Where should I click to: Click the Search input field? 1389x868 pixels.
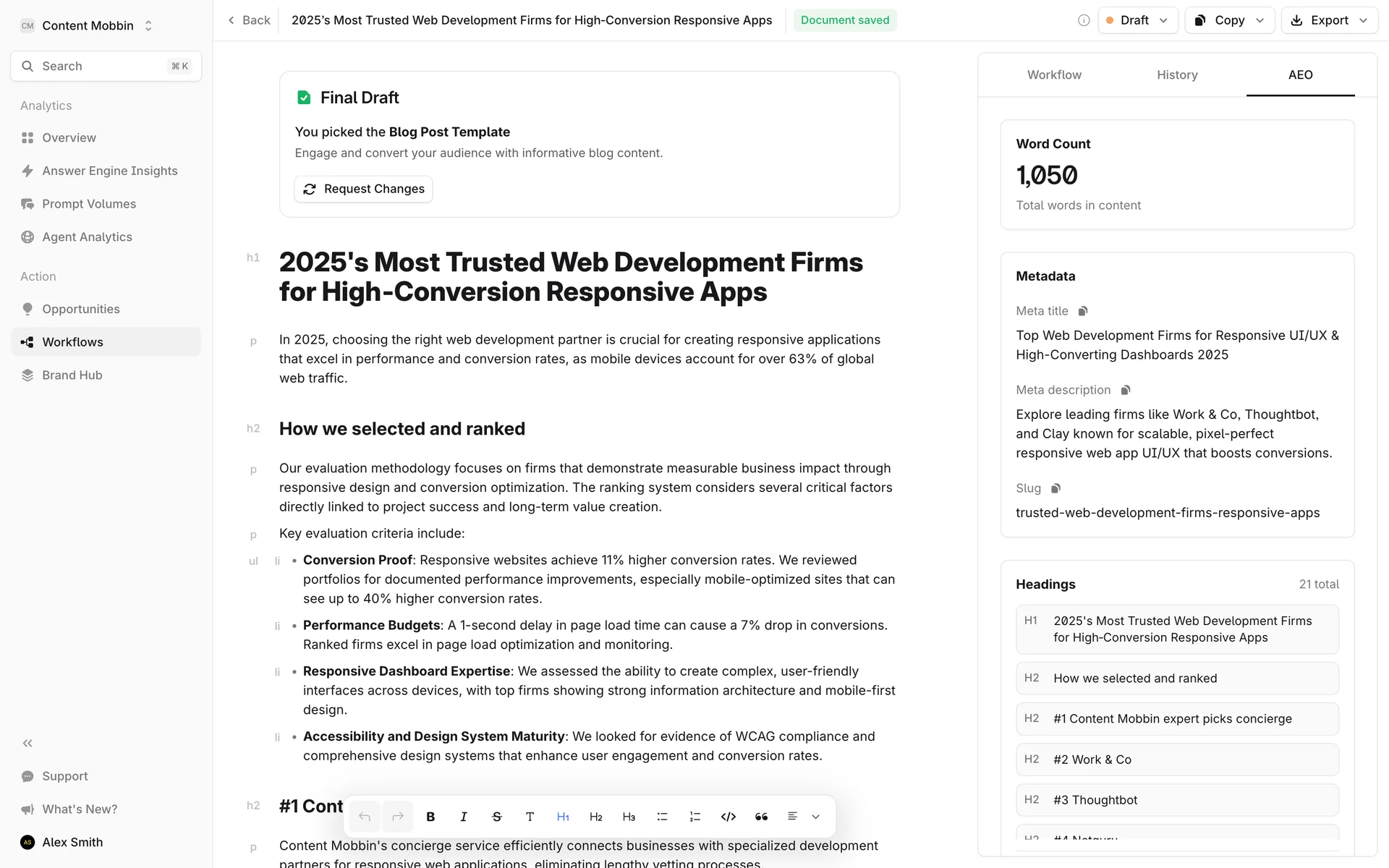(x=106, y=66)
